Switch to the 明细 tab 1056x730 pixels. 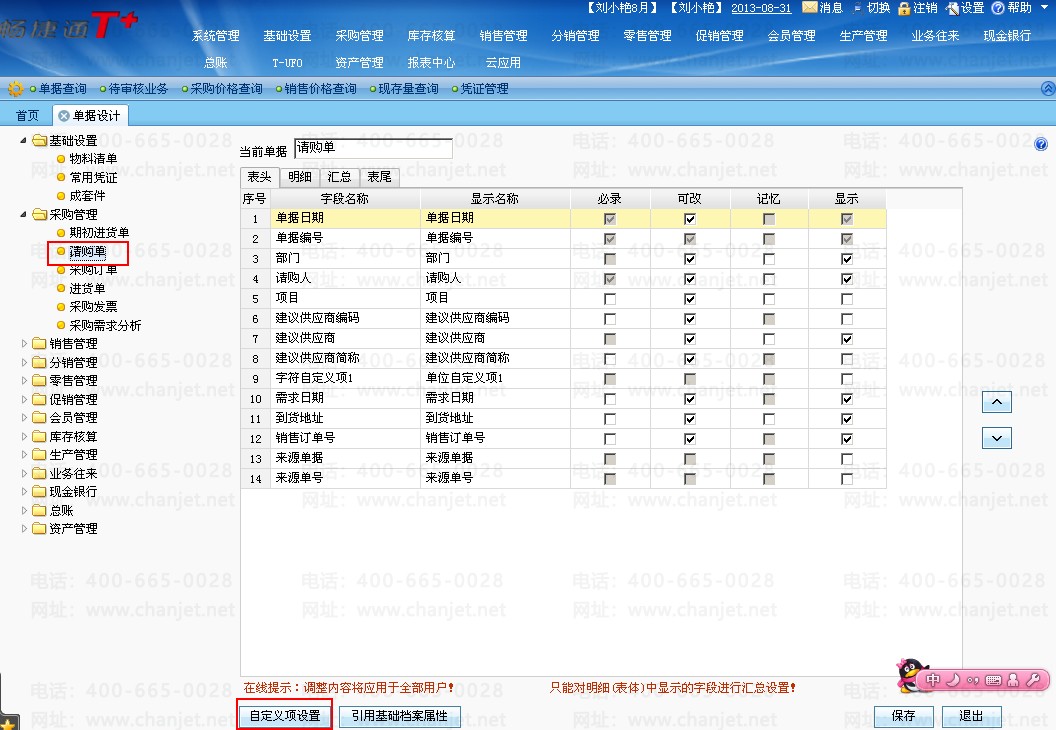300,177
